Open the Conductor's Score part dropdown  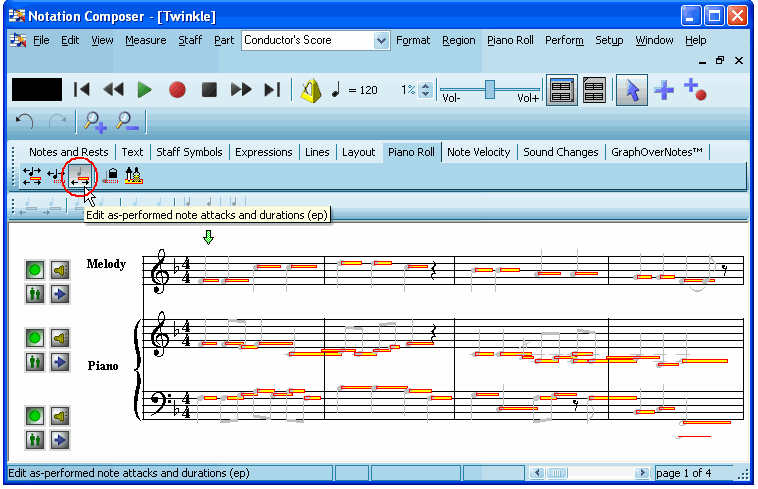(x=381, y=41)
